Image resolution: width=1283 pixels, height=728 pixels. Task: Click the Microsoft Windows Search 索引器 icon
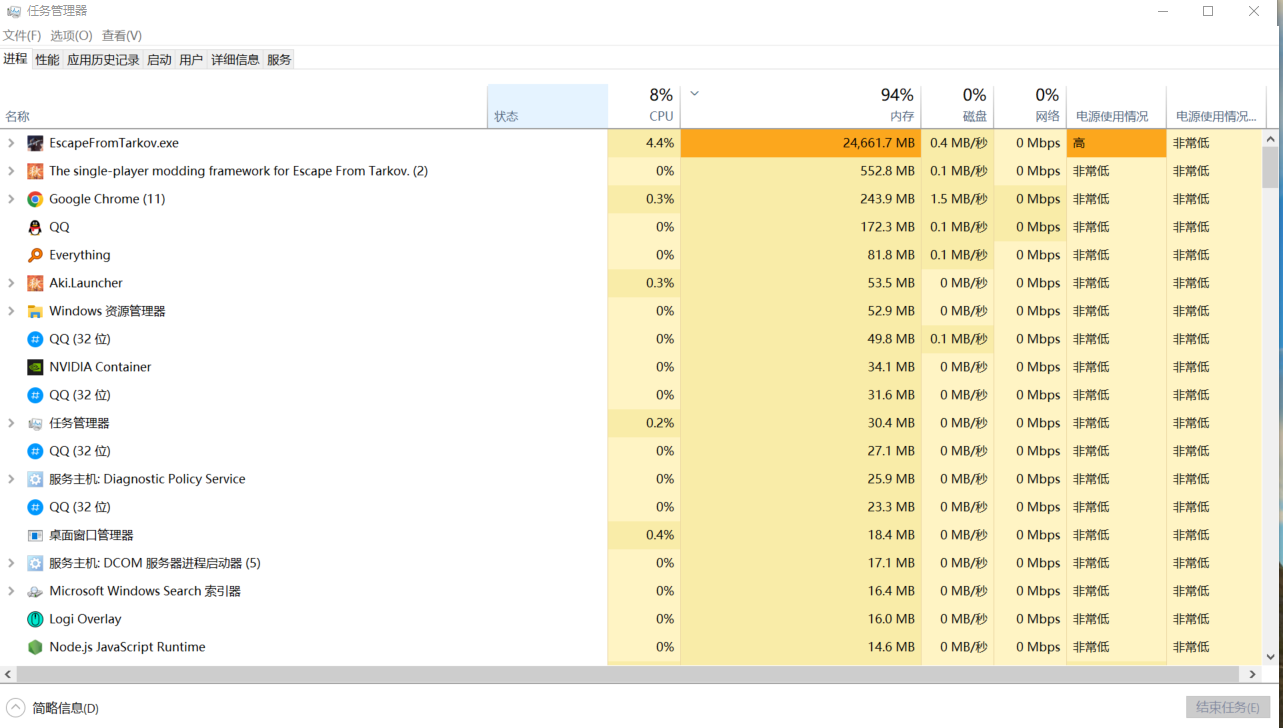coord(35,591)
